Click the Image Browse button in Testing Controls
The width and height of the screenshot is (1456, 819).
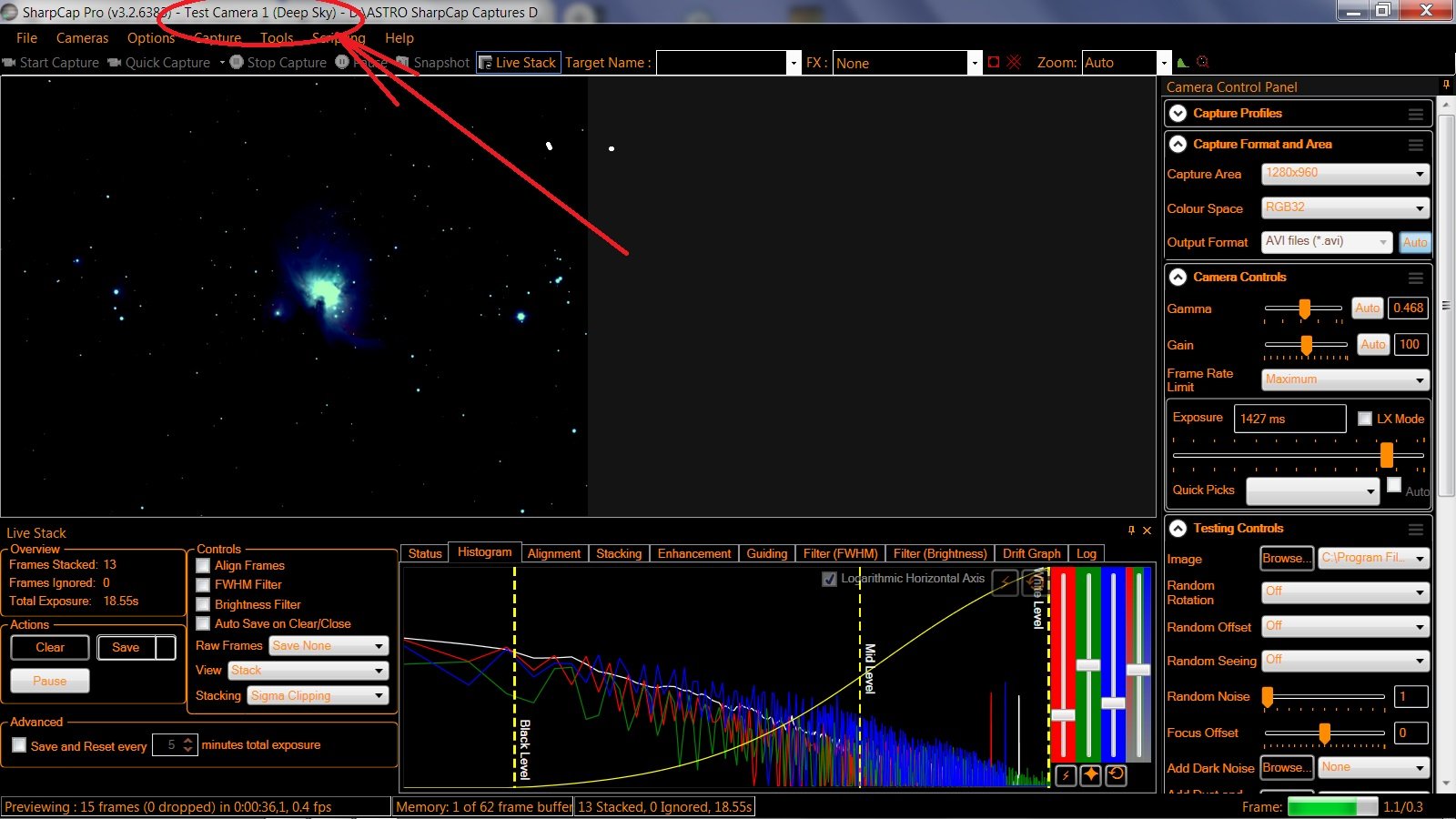coord(1287,559)
